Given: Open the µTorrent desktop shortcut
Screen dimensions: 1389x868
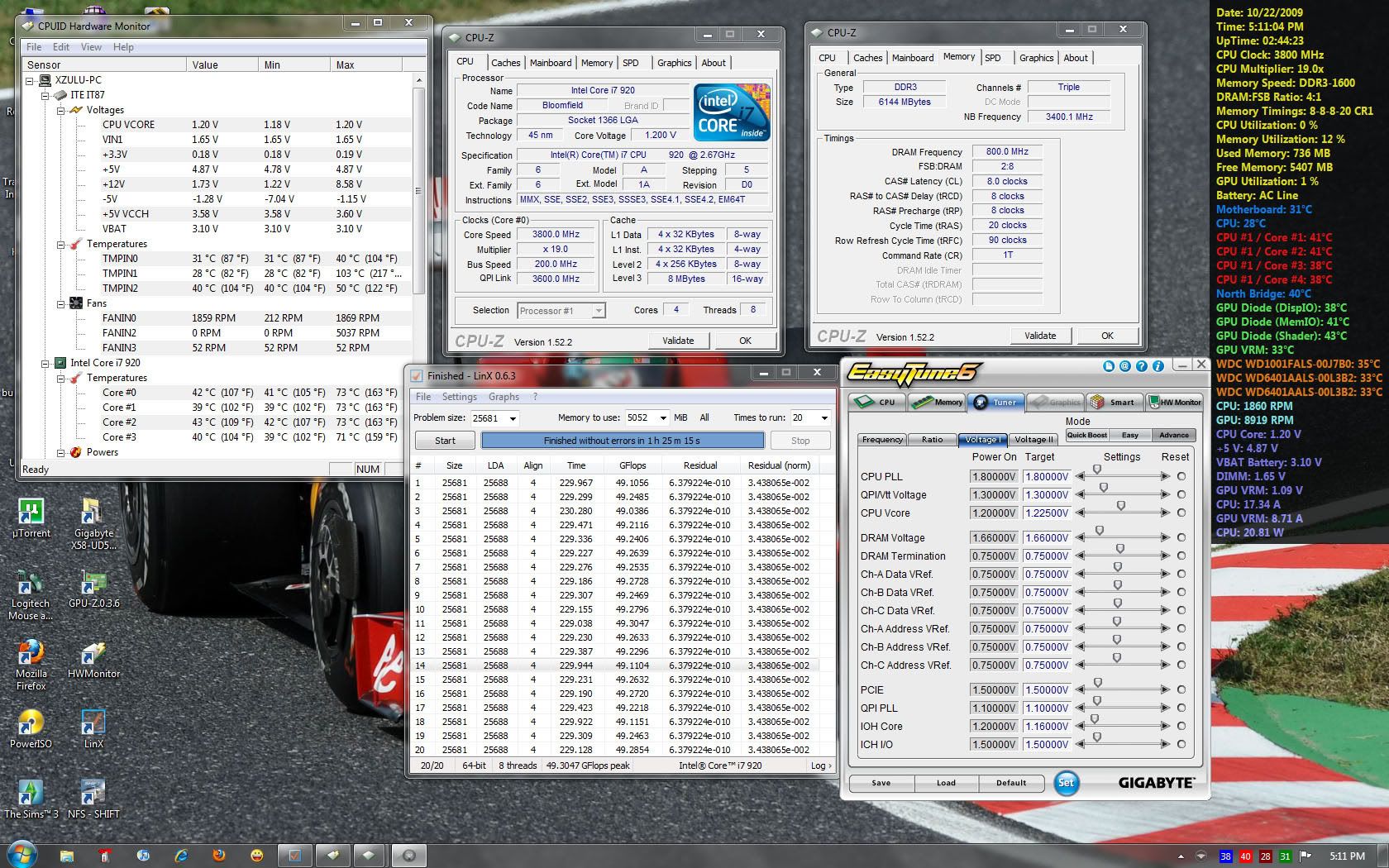Looking at the screenshot, I should [31, 518].
